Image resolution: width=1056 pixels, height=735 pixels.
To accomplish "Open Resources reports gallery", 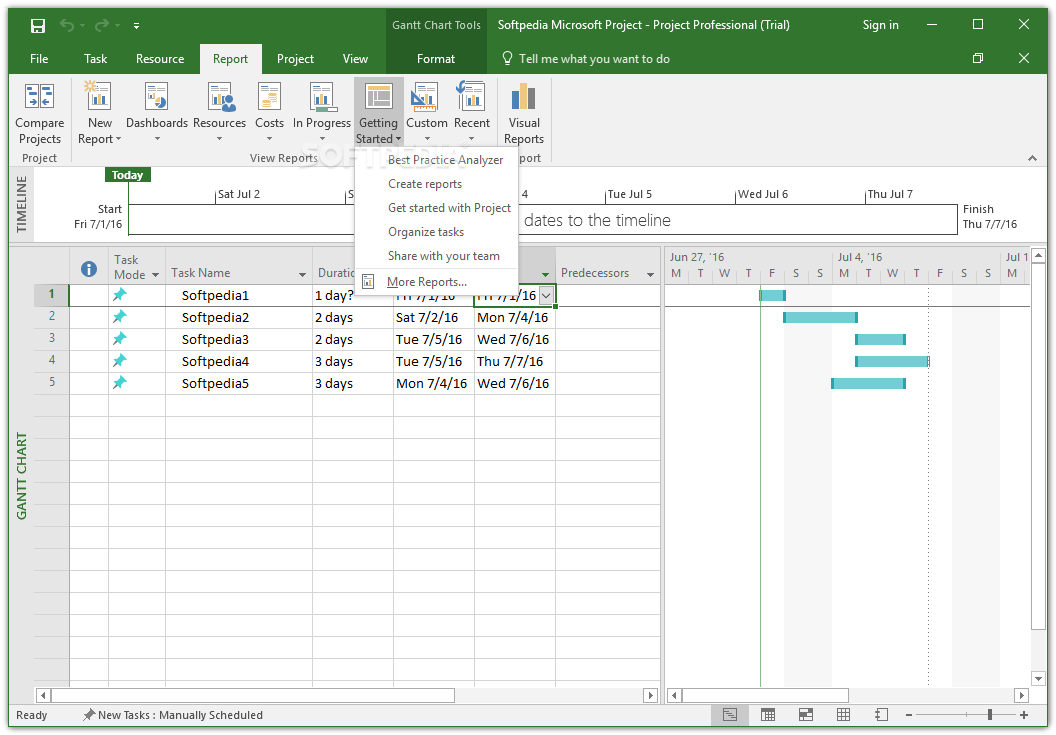I will click(x=220, y=113).
